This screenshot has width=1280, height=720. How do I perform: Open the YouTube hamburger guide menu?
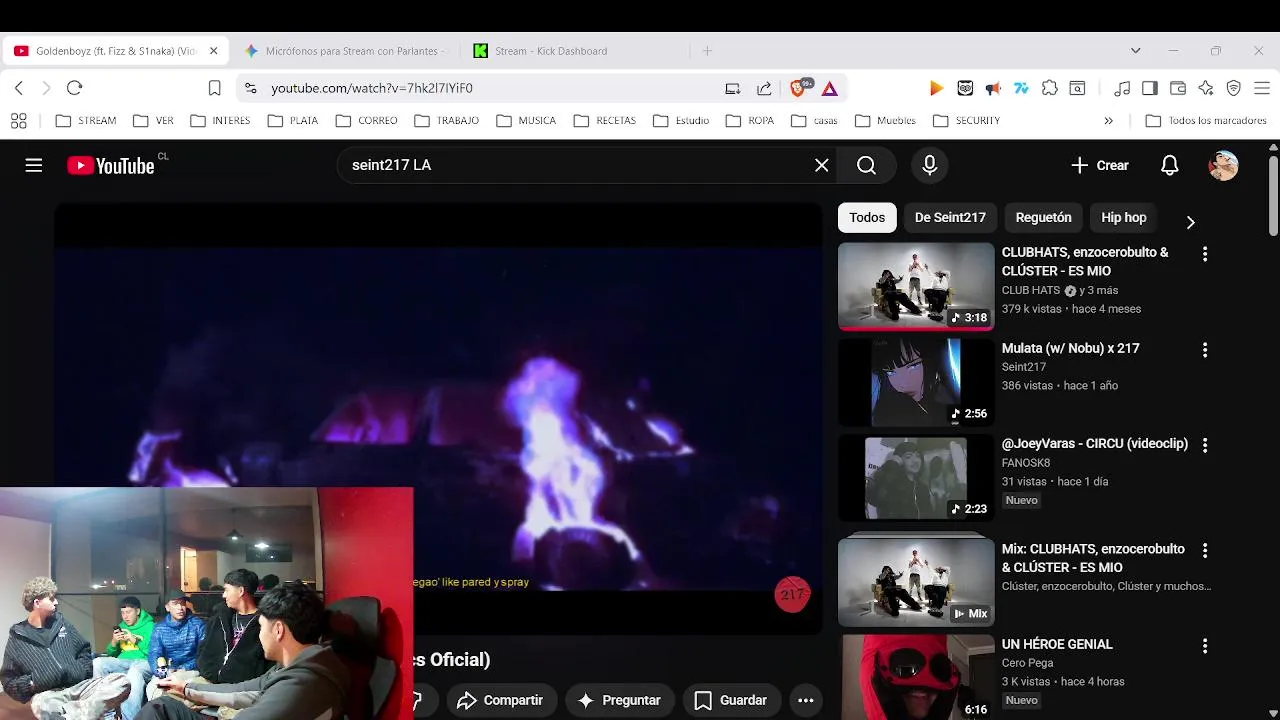click(x=34, y=166)
